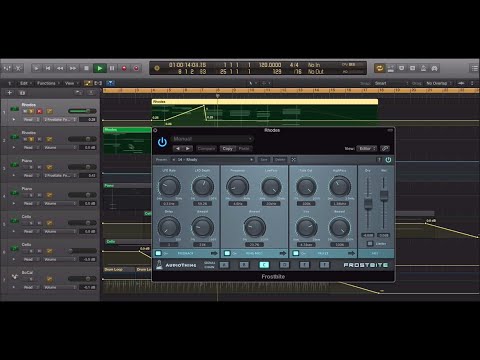Open the Edit menu in tracks area

point(25,83)
